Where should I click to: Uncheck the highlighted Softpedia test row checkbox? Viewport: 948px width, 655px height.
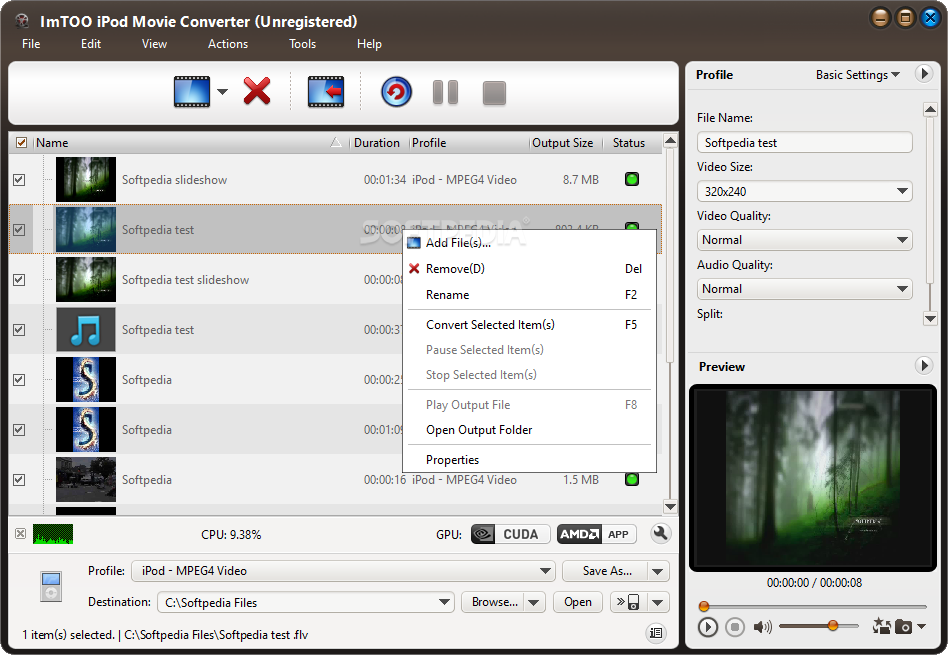[x=19, y=230]
